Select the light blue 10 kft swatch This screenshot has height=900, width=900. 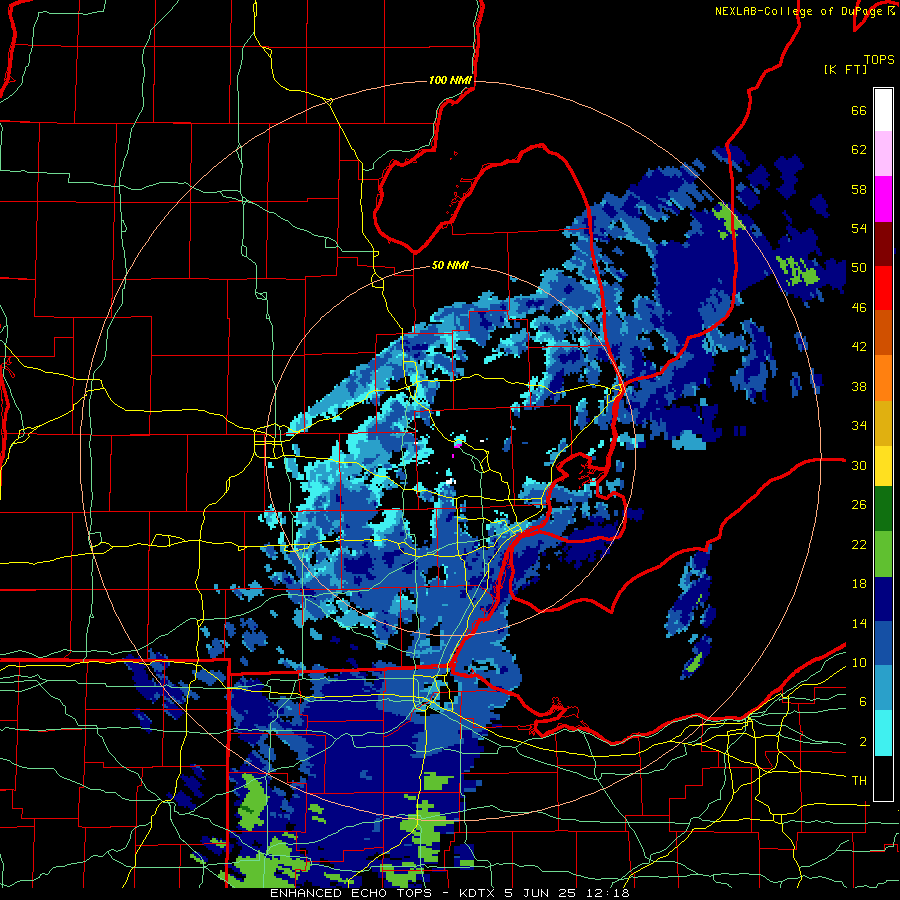(x=883, y=688)
